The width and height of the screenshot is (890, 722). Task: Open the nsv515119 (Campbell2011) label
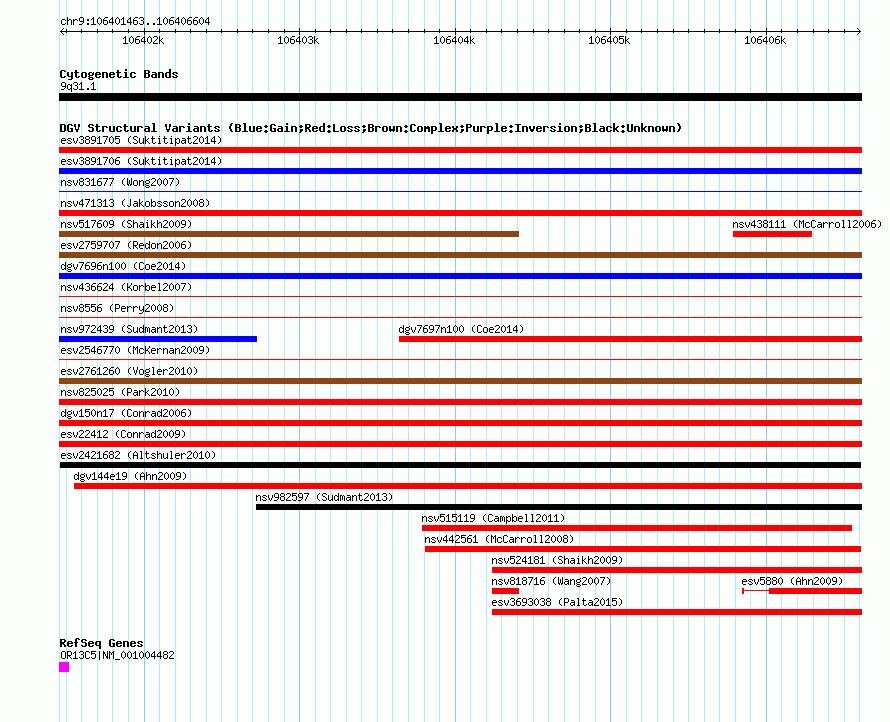(x=493, y=518)
